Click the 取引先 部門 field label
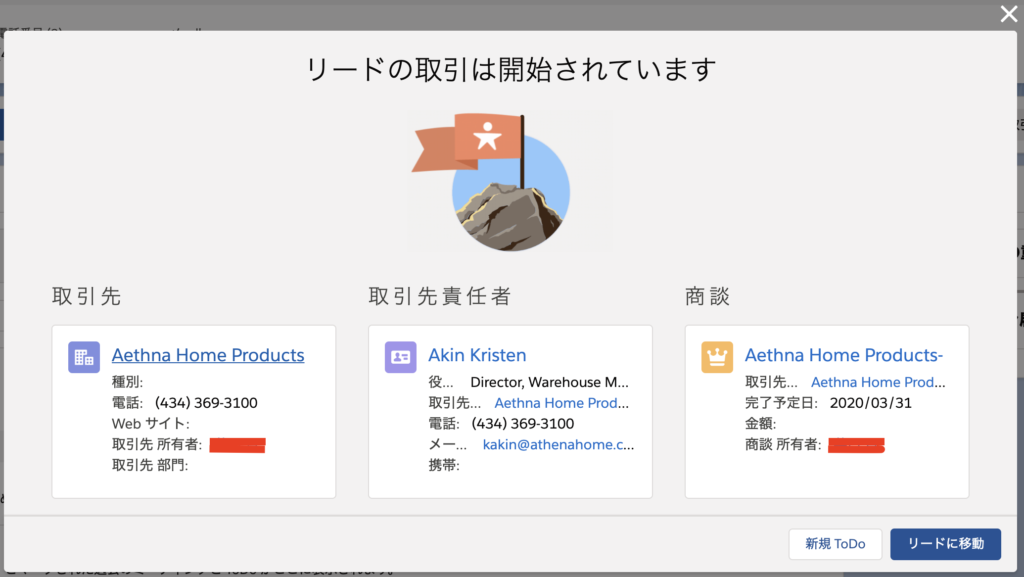Viewport: 1024px width, 577px height. [150, 465]
